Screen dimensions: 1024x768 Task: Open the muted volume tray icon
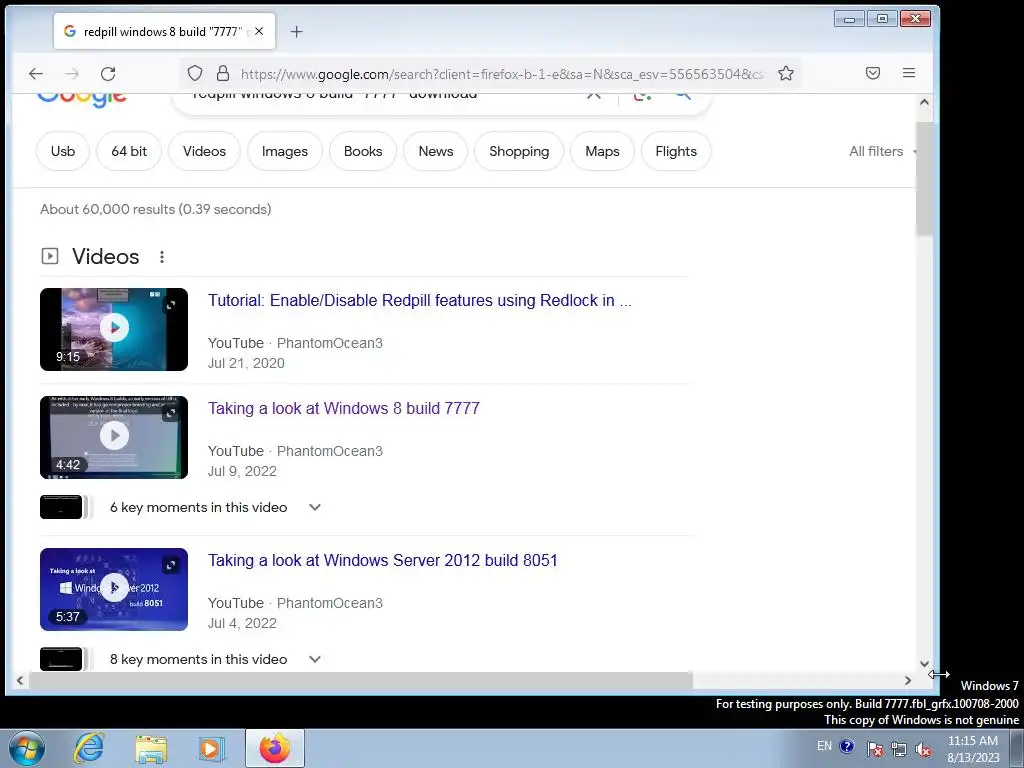coord(923,749)
